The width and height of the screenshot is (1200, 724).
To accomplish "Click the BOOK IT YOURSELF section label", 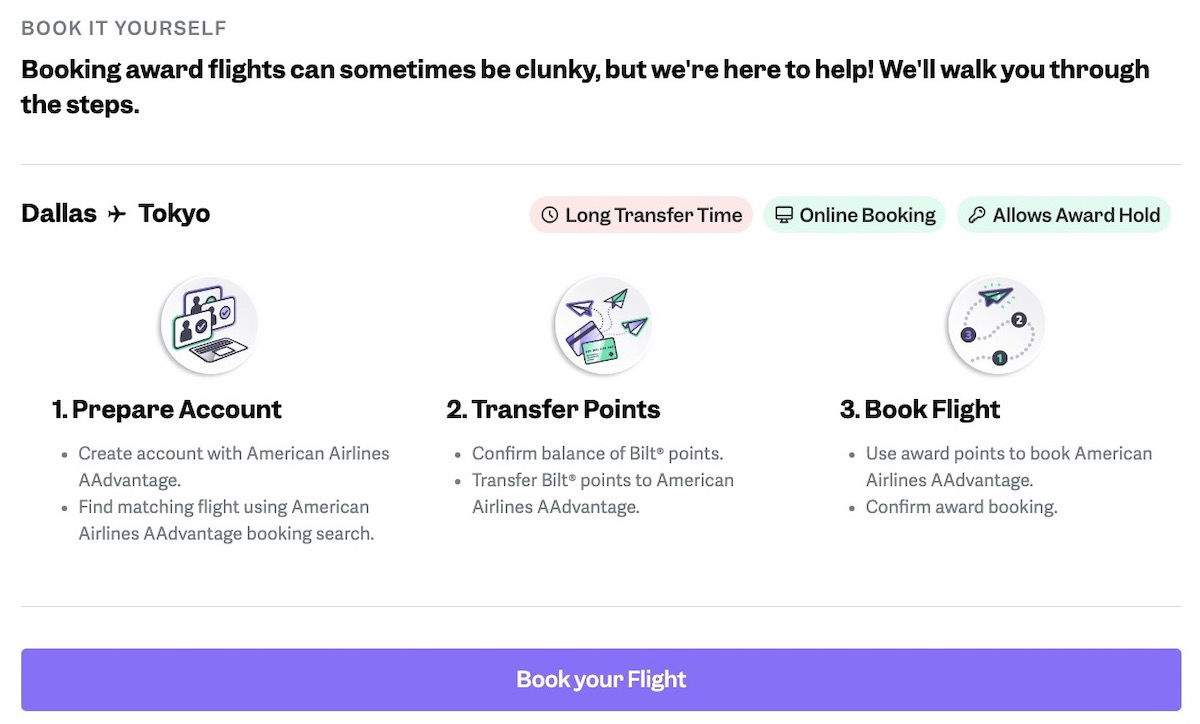I will click(x=124, y=28).
